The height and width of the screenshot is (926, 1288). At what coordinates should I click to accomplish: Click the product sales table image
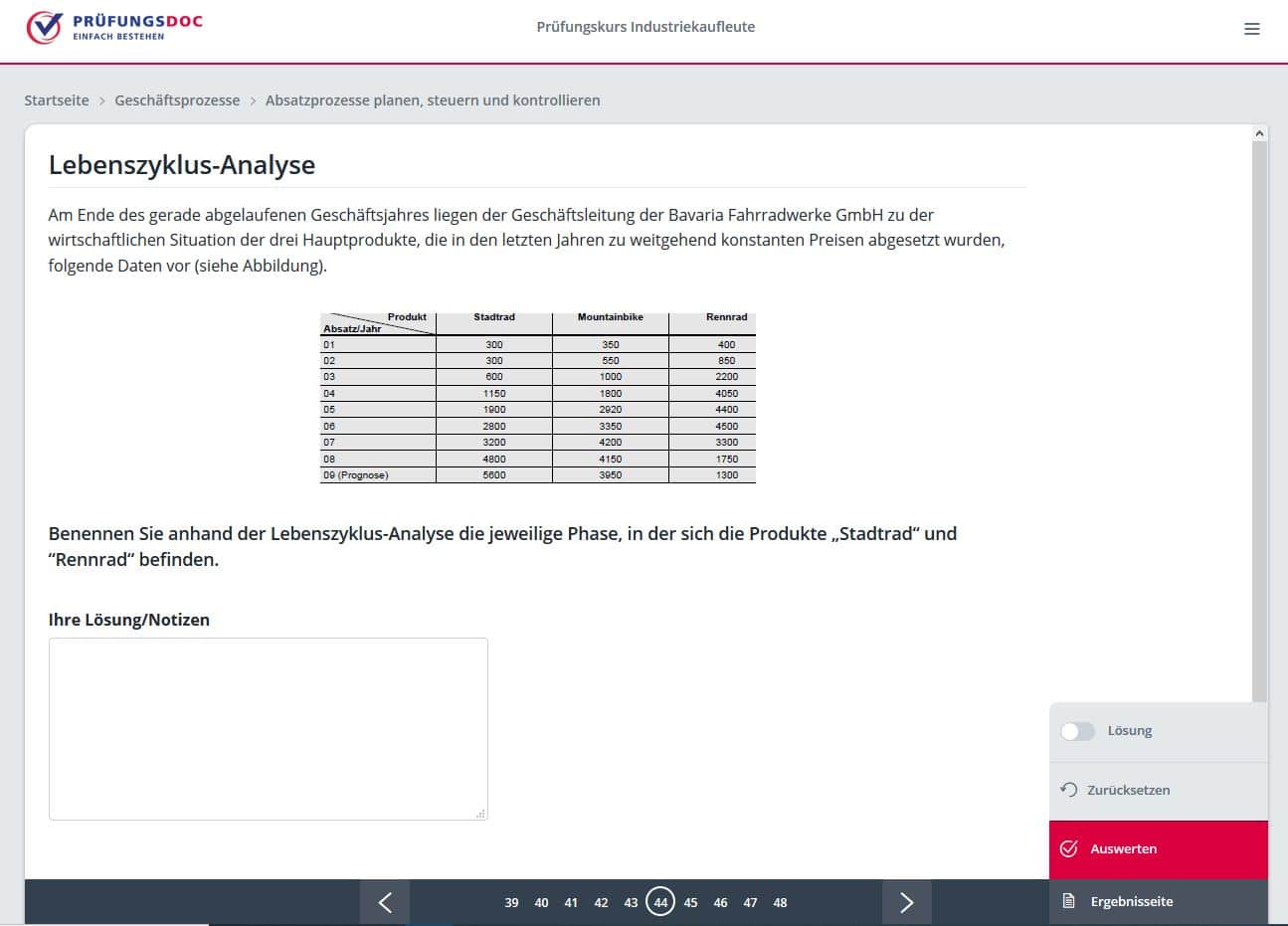[538, 398]
